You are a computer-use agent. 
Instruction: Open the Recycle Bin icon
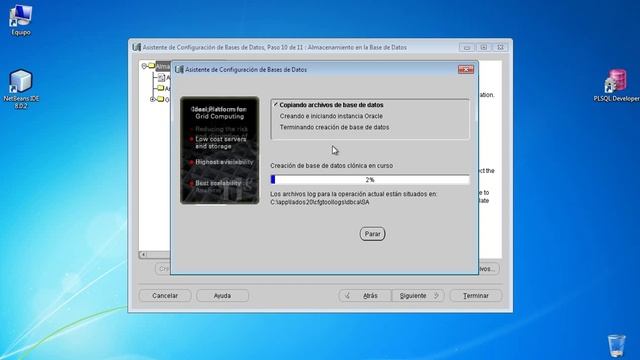tap(616, 346)
